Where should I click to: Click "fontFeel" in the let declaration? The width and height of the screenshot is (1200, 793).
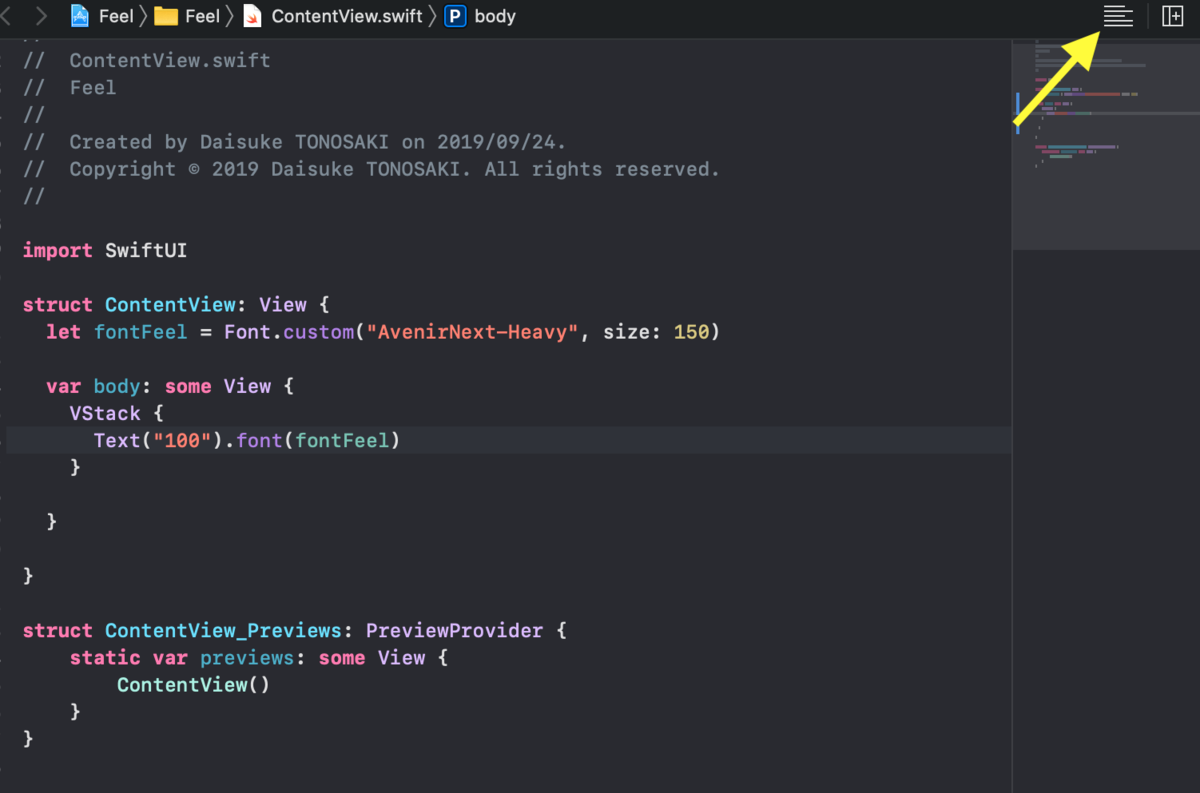pos(141,331)
